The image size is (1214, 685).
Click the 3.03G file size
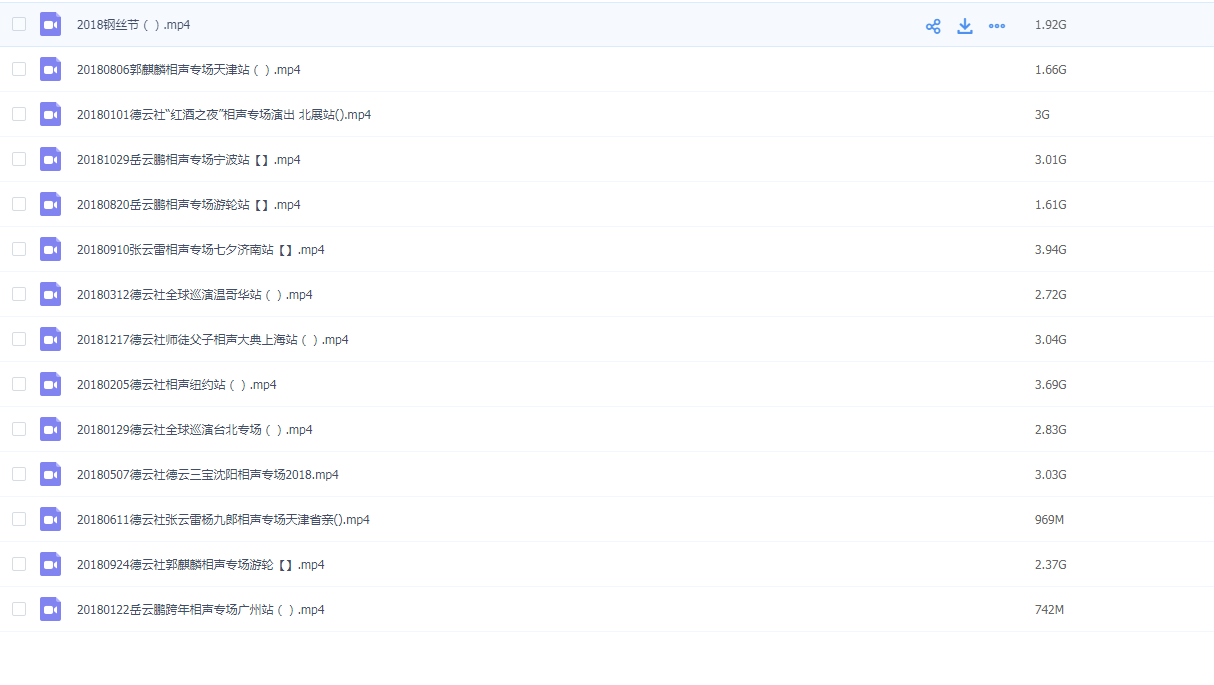1051,475
